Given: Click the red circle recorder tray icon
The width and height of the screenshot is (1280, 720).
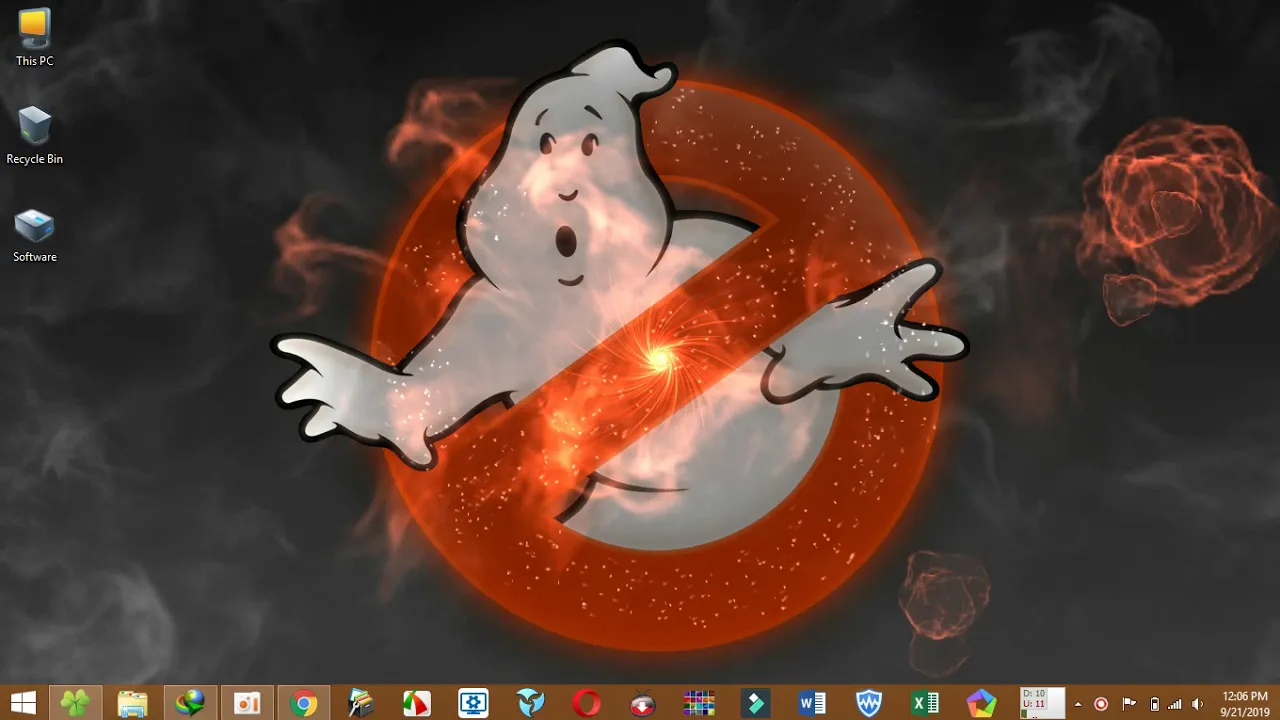Looking at the screenshot, I should coord(1101,704).
